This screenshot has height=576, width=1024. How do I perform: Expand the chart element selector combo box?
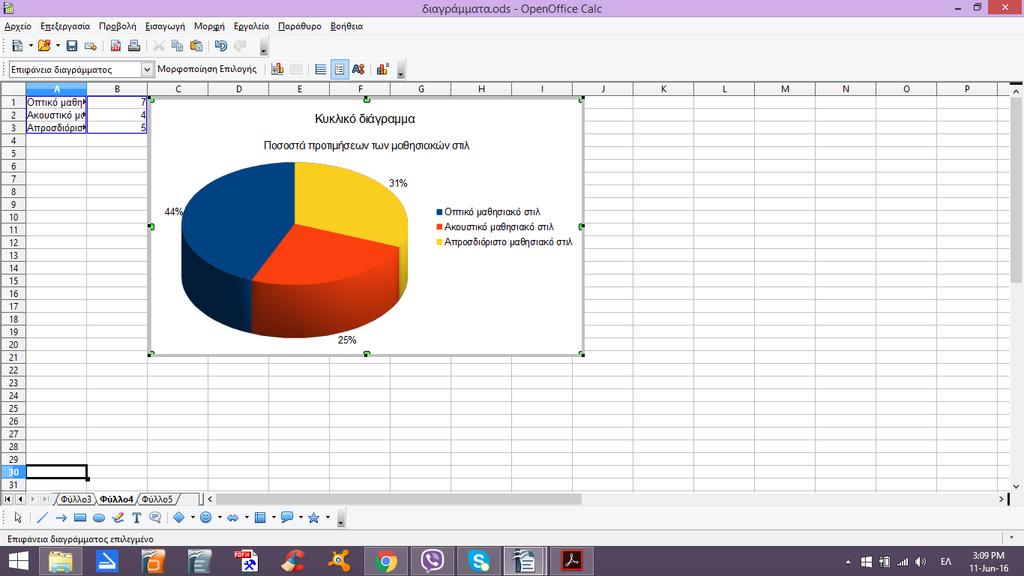(x=147, y=69)
